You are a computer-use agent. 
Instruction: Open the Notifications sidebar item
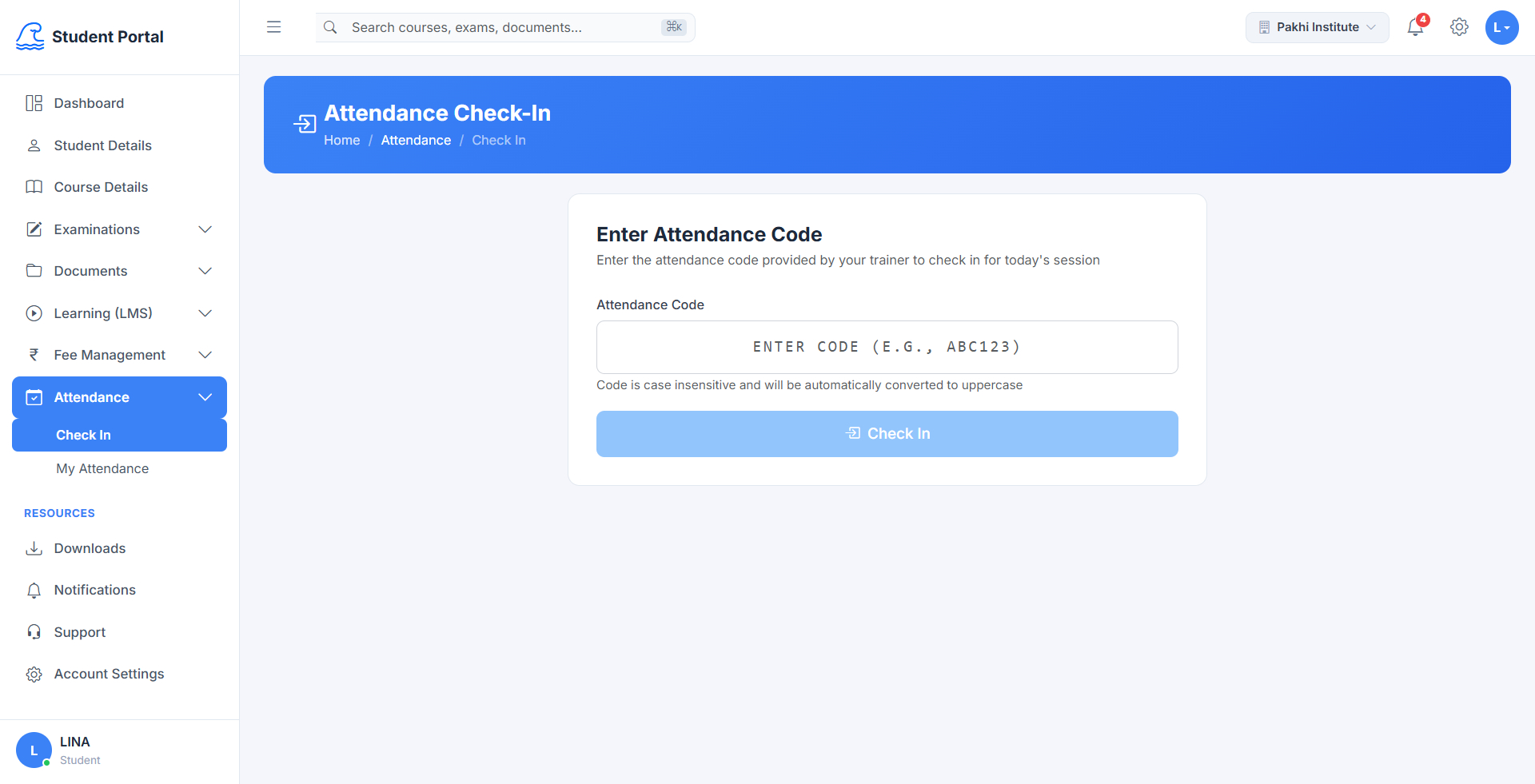click(x=119, y=590)
